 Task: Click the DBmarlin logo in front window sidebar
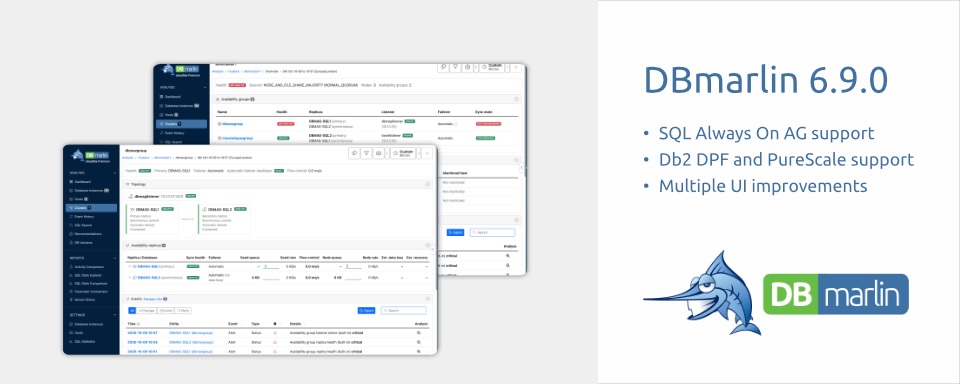point(91,156)
